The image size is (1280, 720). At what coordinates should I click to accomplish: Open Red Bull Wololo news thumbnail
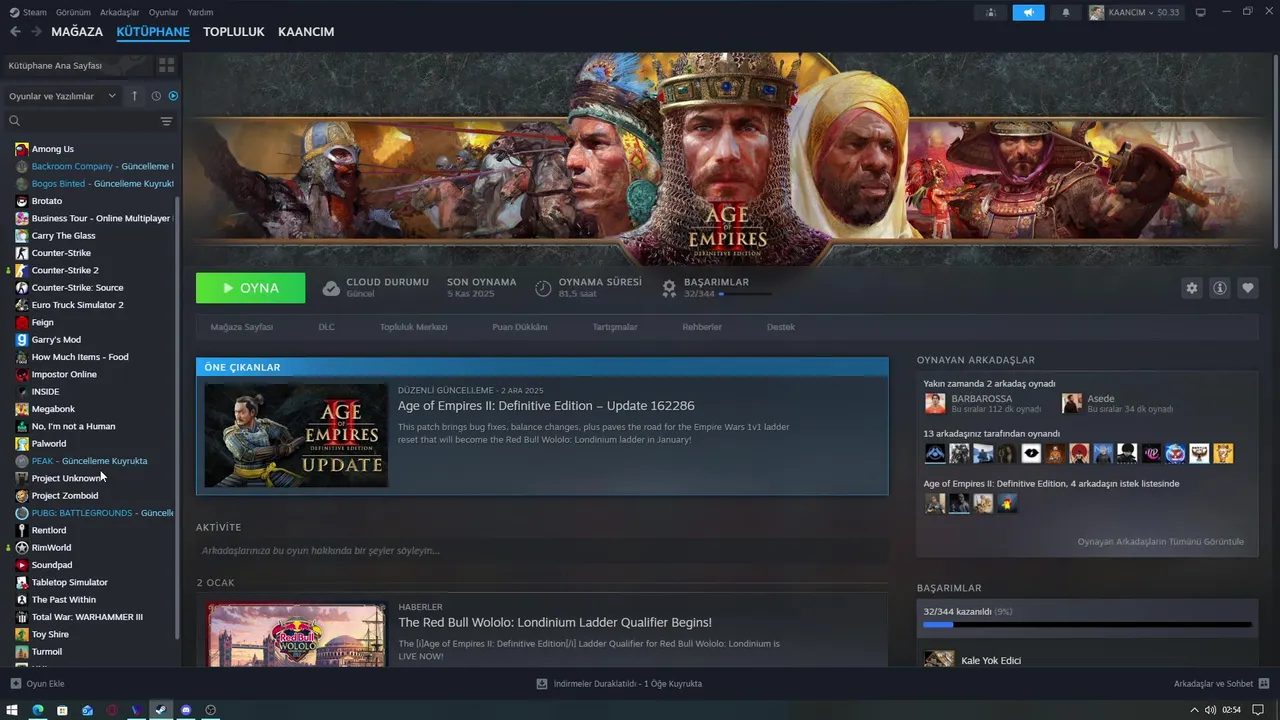[x=296, y=634]
